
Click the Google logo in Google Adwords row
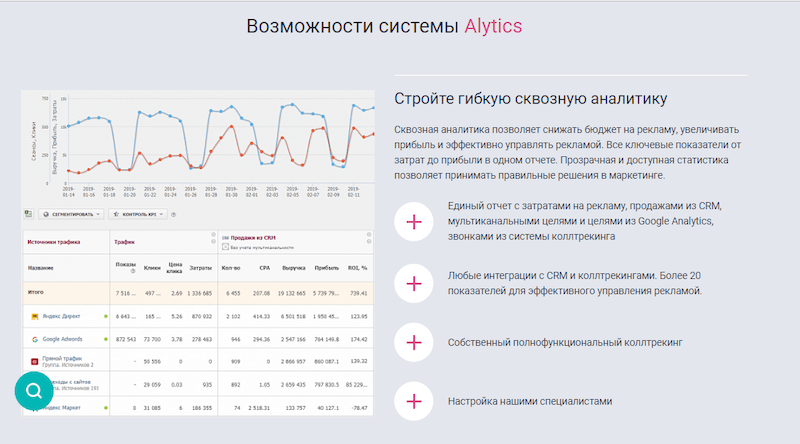point(35,339)
